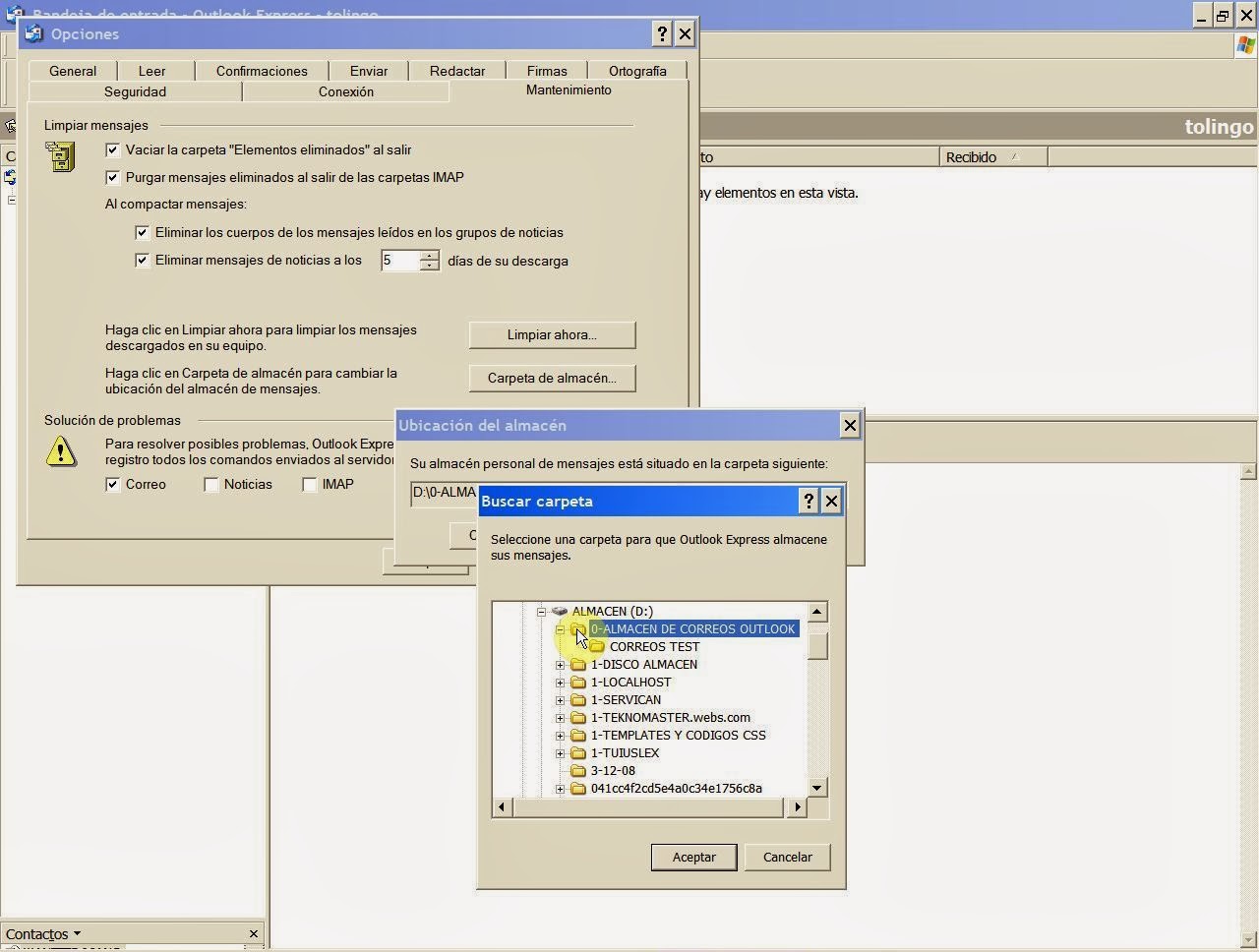This screenshot has width=1259, height=952.
Task: Click the Opciones title bar icon
Action: [x=34, y=33]
